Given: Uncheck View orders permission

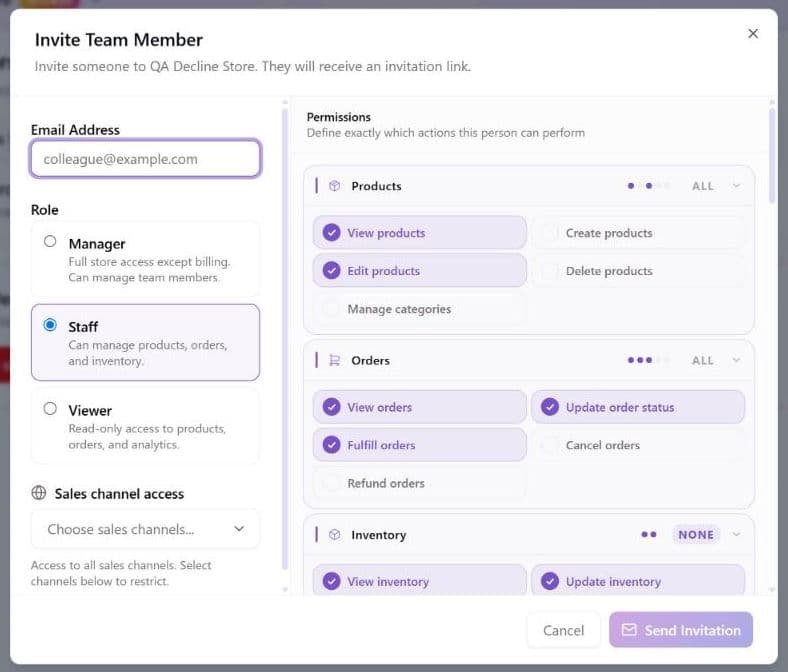Looking at the screenshot, I should click(420, 407).
